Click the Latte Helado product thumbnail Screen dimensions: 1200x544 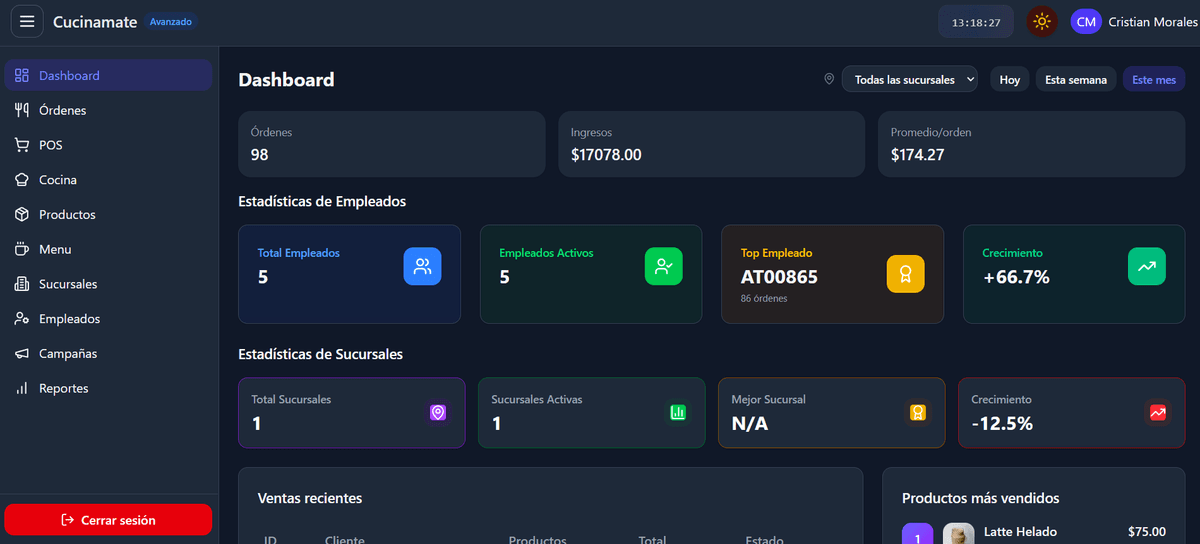(958, 535)
